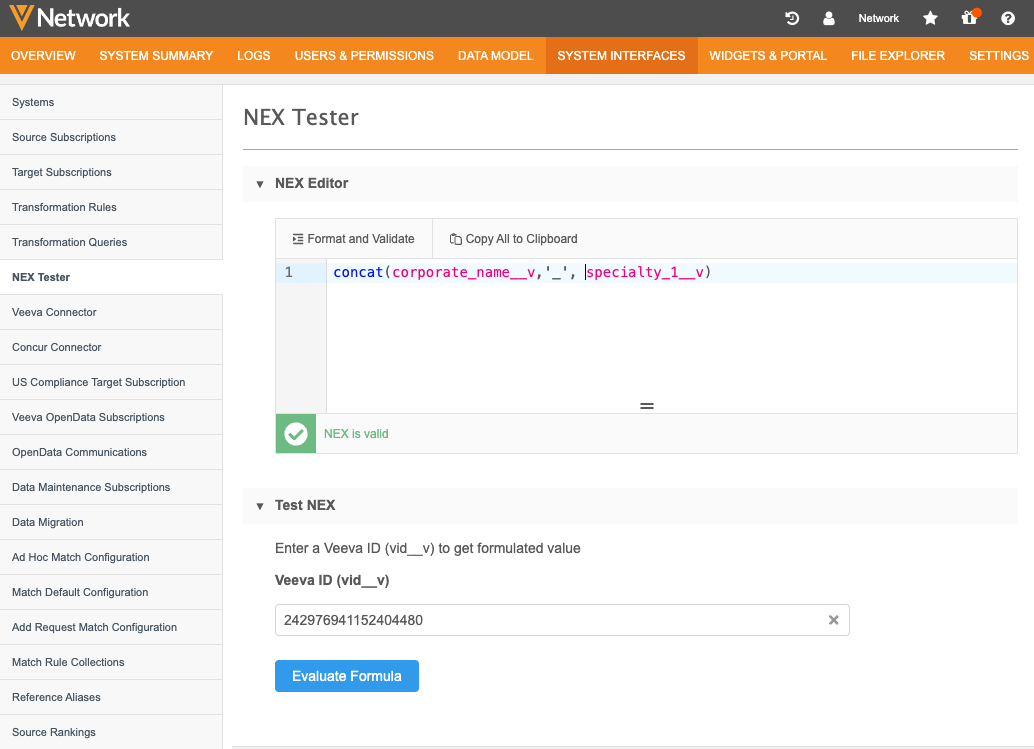Open the gift notifications icon
This screenshot has height=749, width=1034.
coord(968,18)
